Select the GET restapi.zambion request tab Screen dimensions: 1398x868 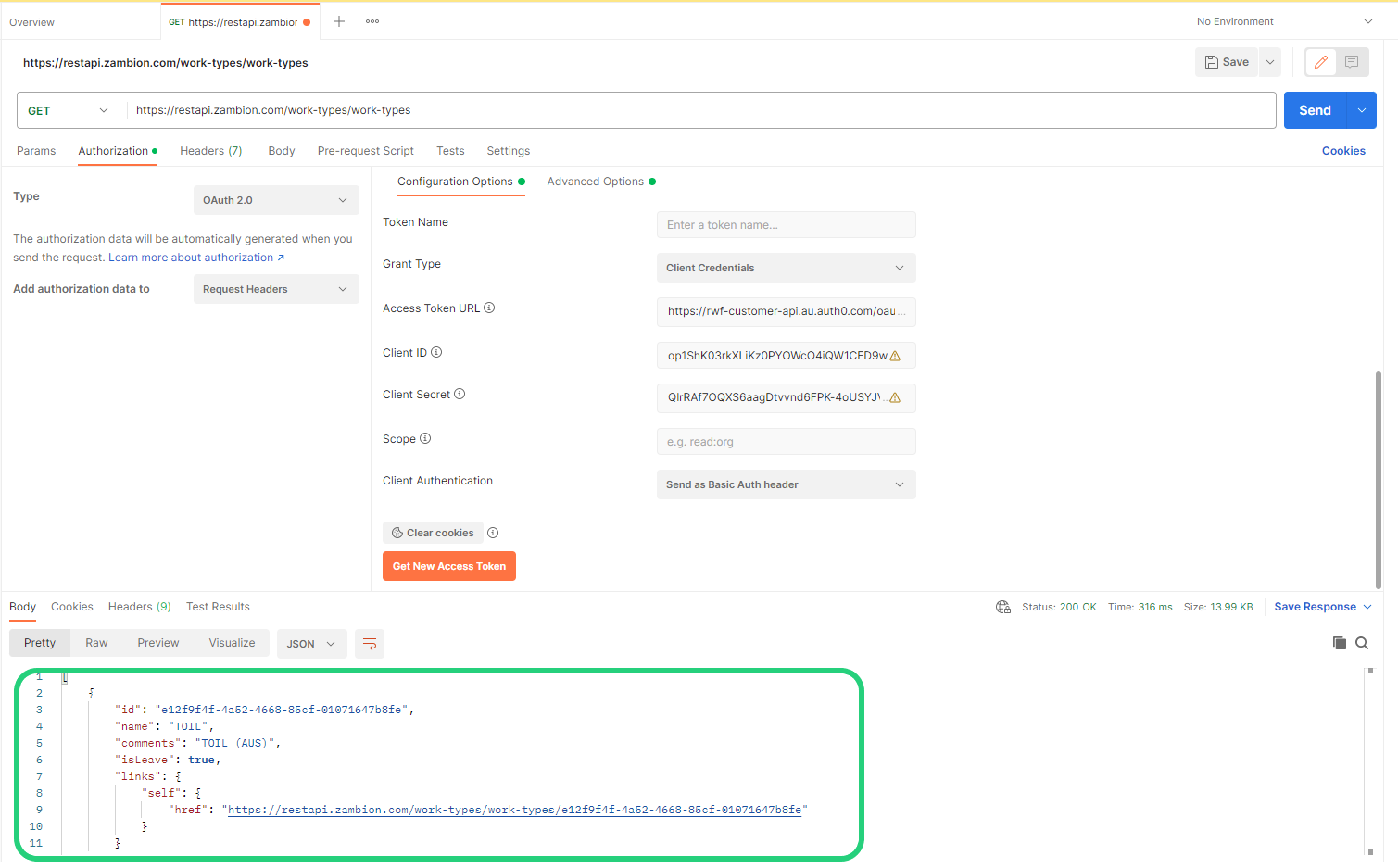240,22
